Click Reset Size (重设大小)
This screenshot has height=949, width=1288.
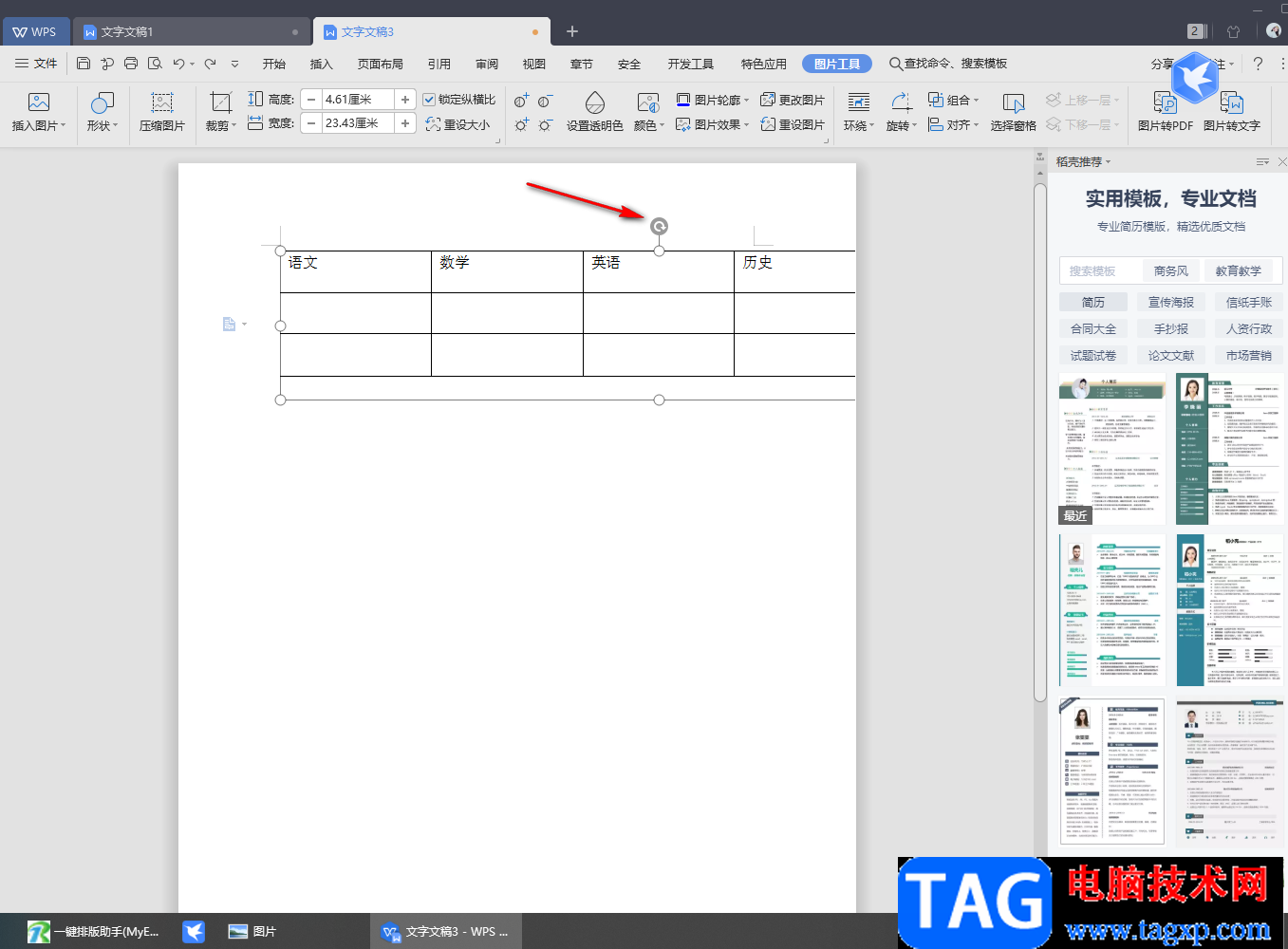(x=458, y=124)
